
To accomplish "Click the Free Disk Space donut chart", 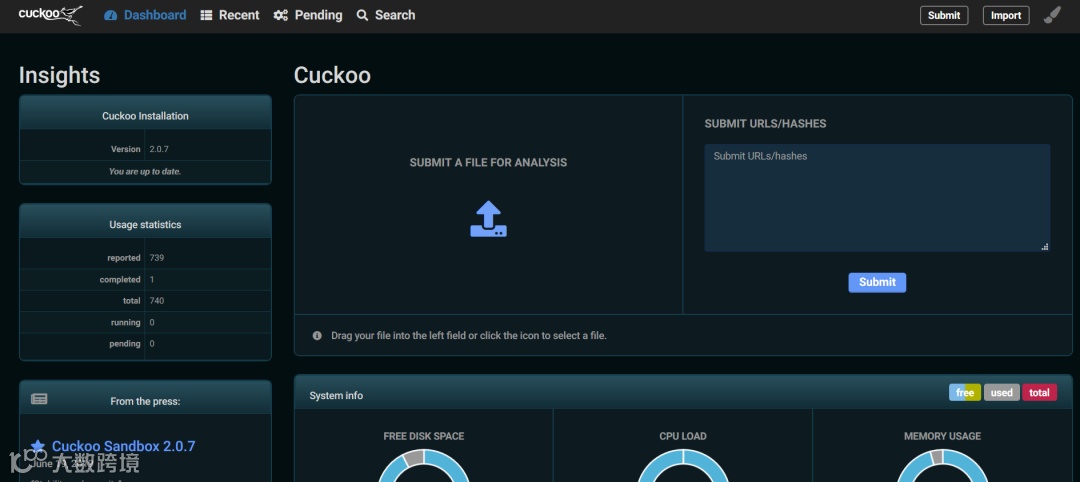I will coord(424,466).
